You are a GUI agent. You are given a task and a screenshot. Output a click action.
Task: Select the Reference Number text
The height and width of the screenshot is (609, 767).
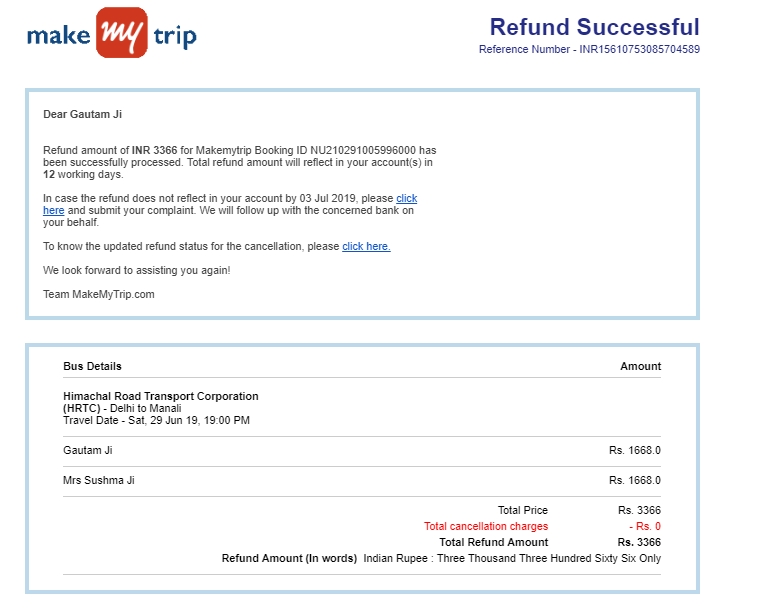589,49
